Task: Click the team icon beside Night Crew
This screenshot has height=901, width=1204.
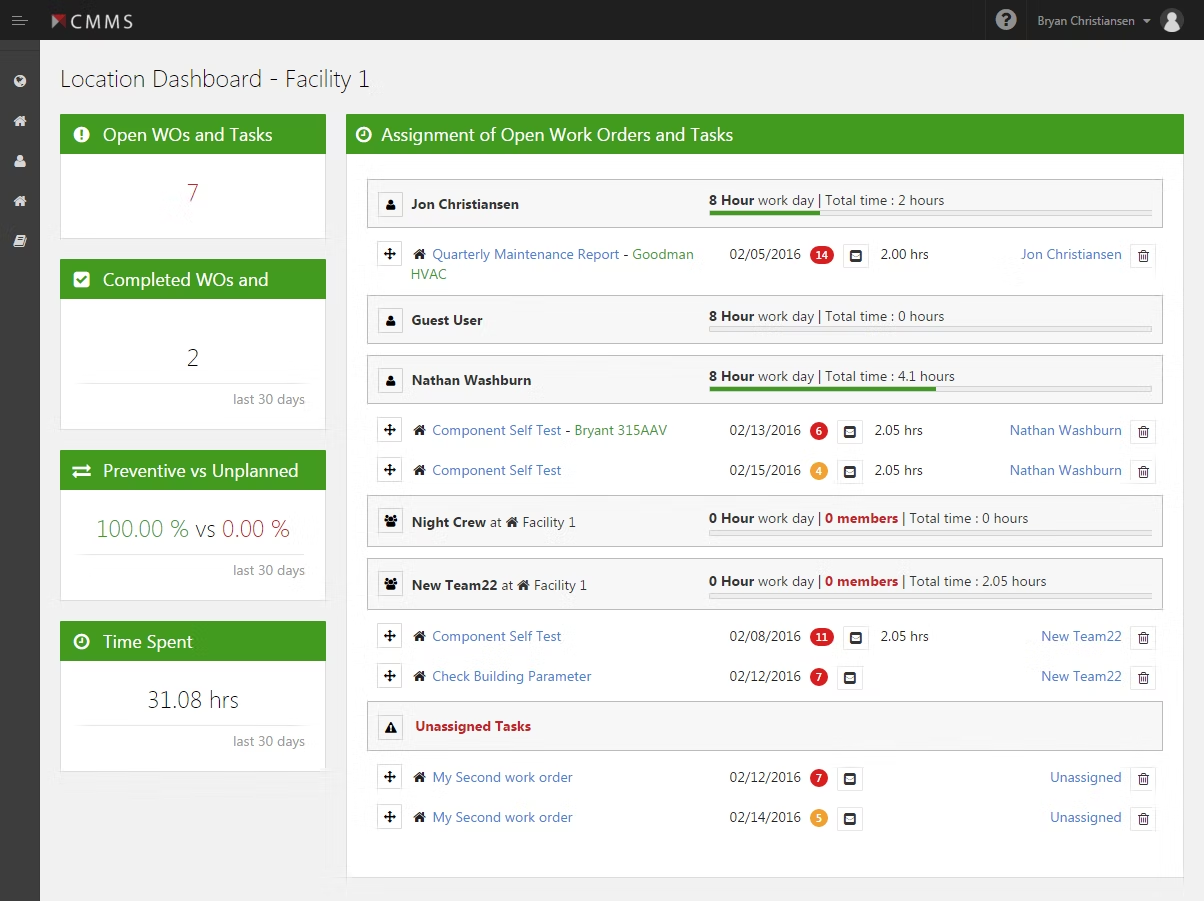Action: 389,521
